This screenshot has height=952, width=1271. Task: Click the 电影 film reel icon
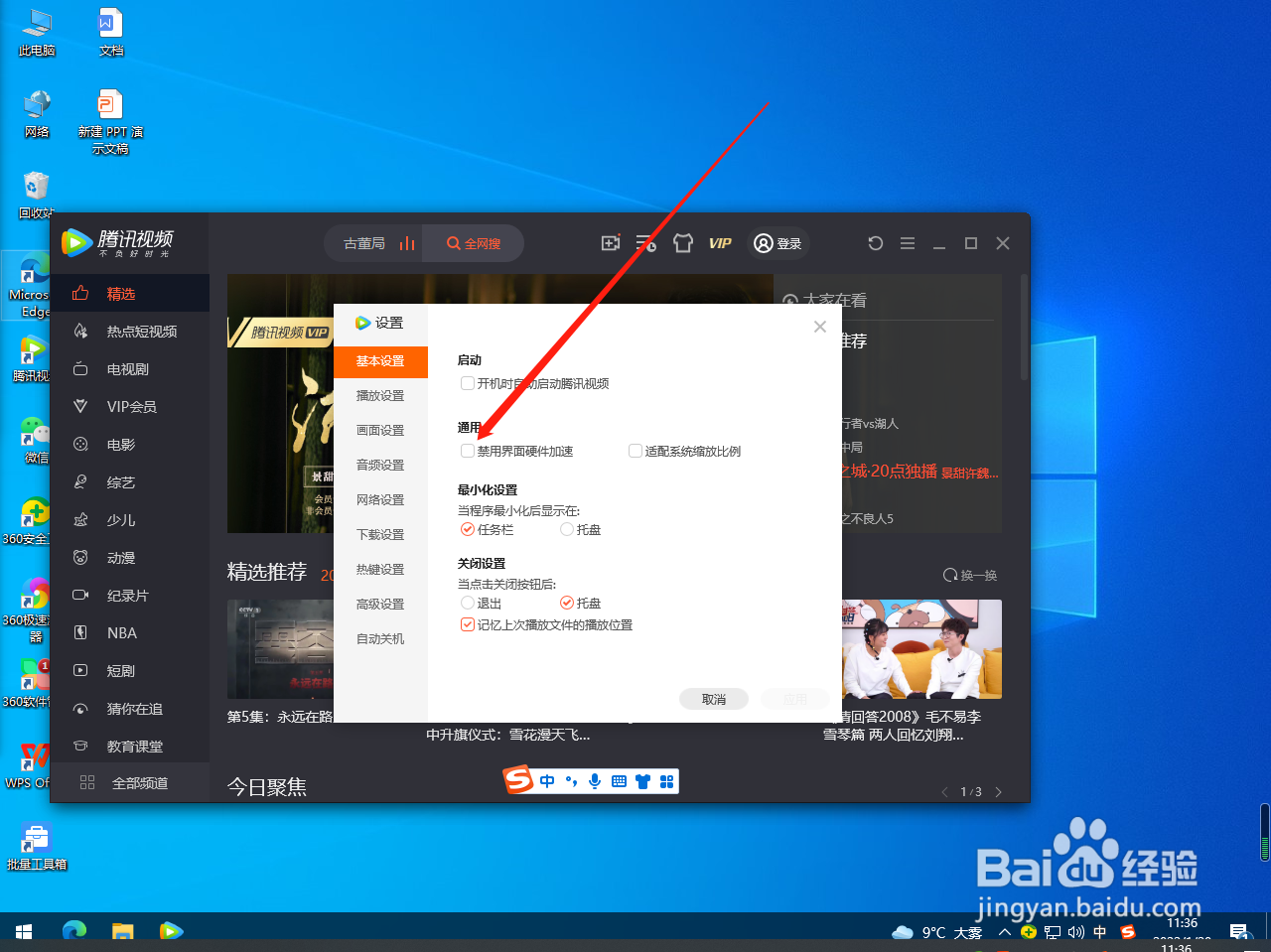[x=80, y=445]
